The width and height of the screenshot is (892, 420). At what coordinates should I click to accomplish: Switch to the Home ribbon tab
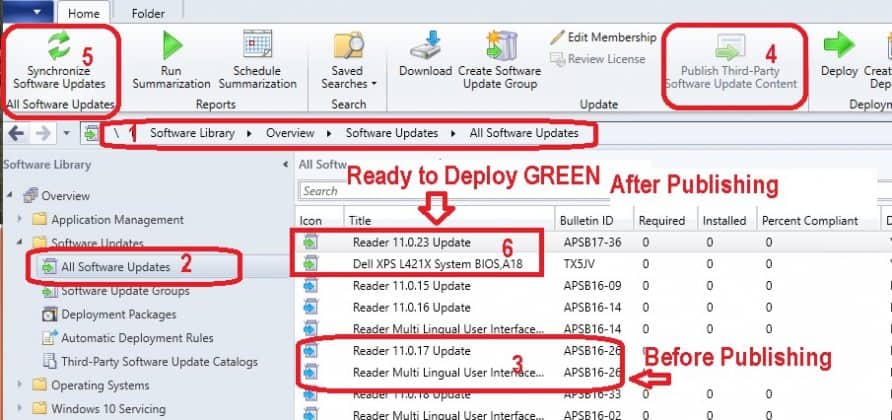(84, 13)
